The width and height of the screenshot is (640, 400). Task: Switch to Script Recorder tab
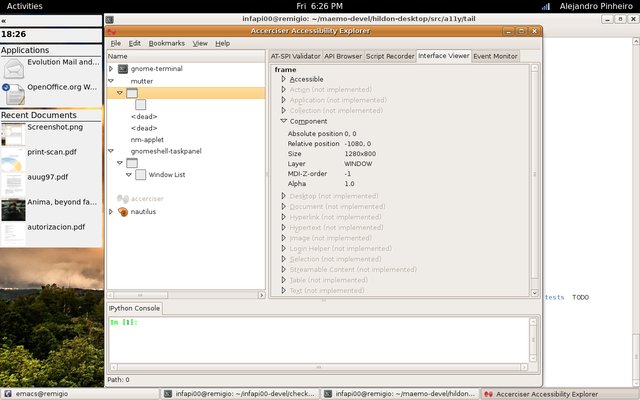pyautogui.click(x=390, y=56)
